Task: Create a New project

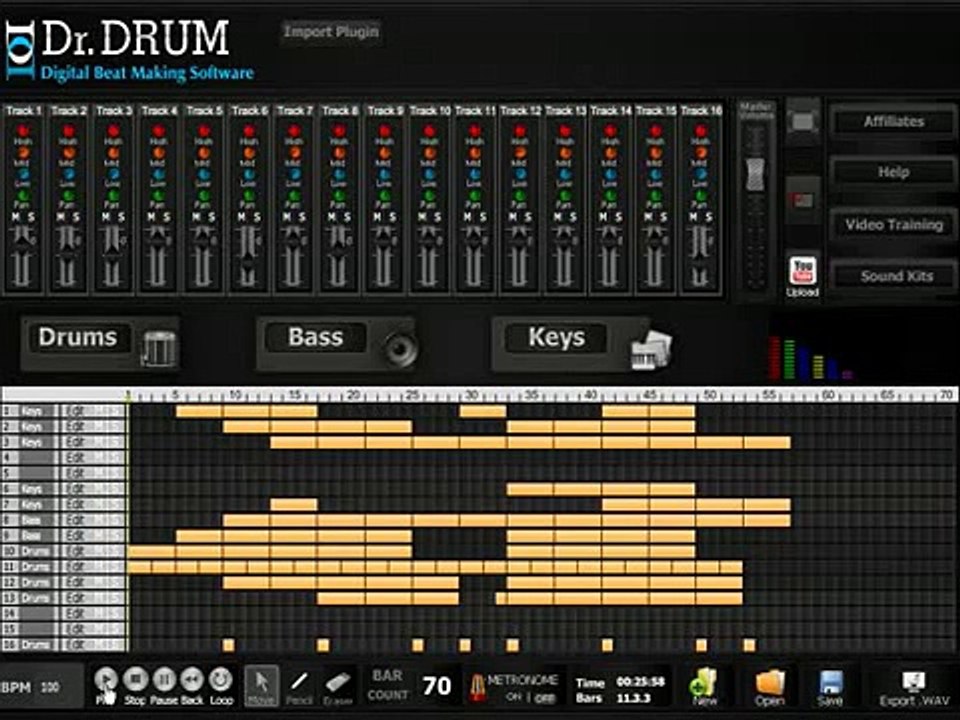Action: click(703, 686)
